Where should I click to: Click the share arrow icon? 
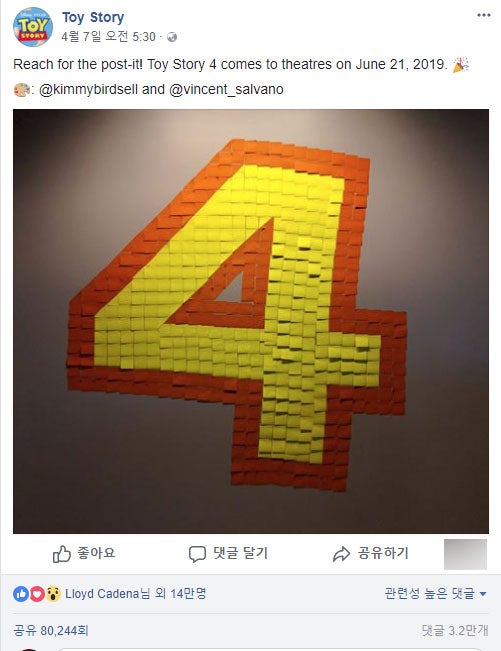click(342, 554)
